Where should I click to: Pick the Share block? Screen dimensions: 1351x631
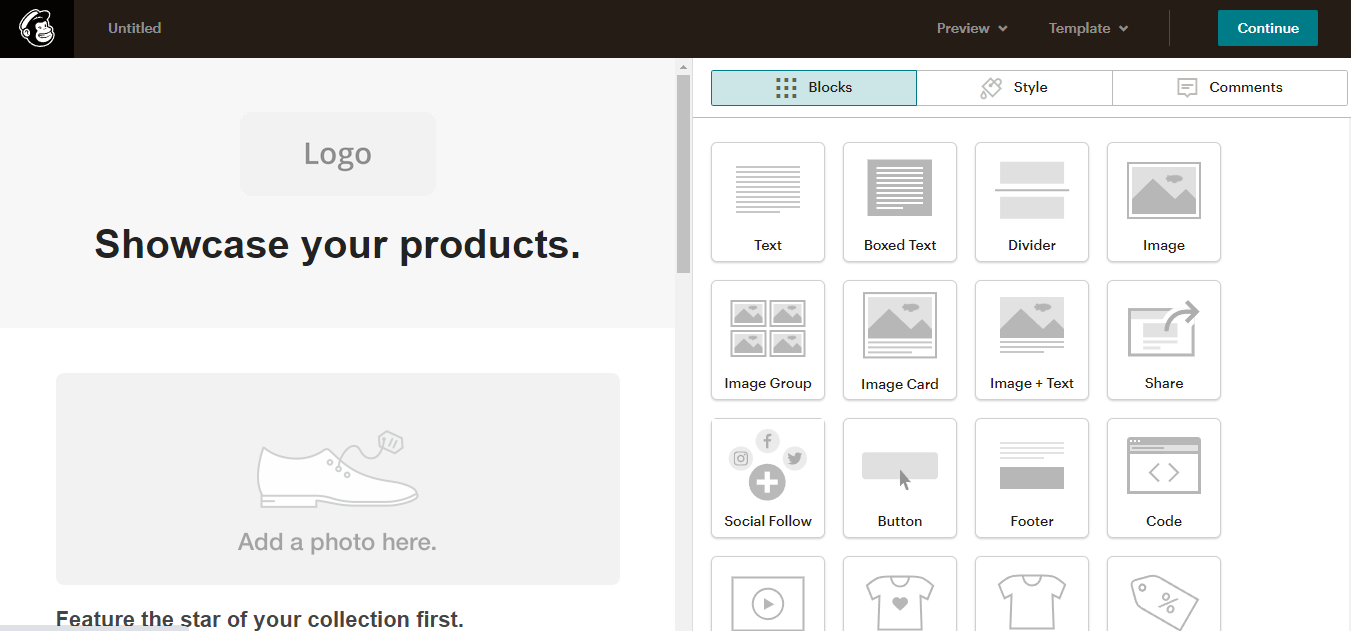[1164, 339]
